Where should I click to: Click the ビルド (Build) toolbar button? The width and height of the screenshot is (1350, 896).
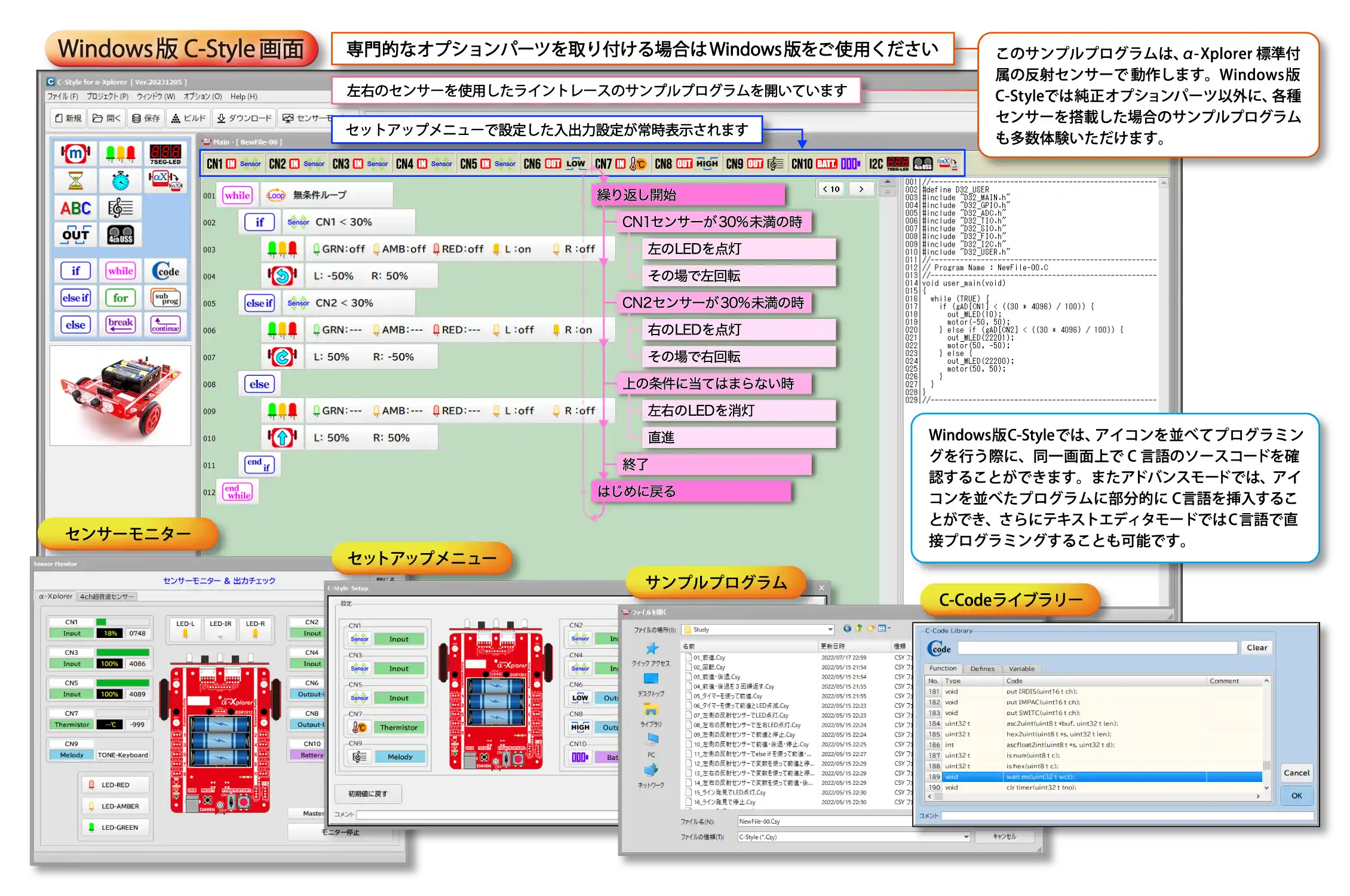[x=188, y=118]
